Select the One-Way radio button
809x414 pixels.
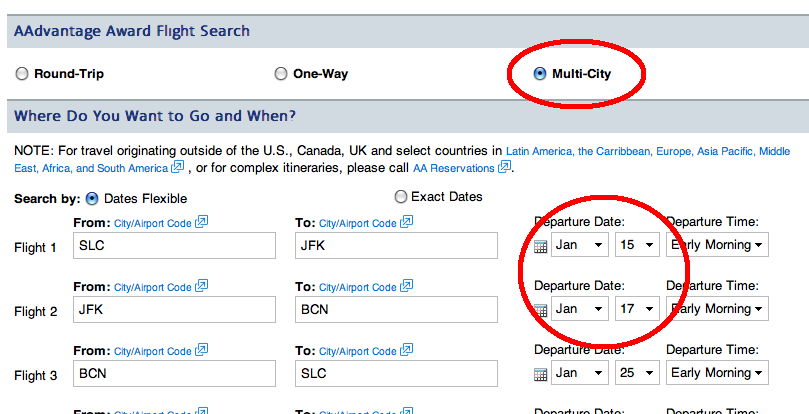click(280, 74)
